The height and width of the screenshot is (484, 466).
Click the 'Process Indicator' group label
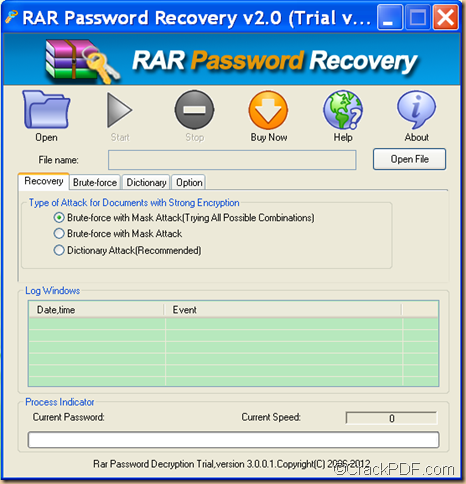pyautogui.click(x=60, y=402)
